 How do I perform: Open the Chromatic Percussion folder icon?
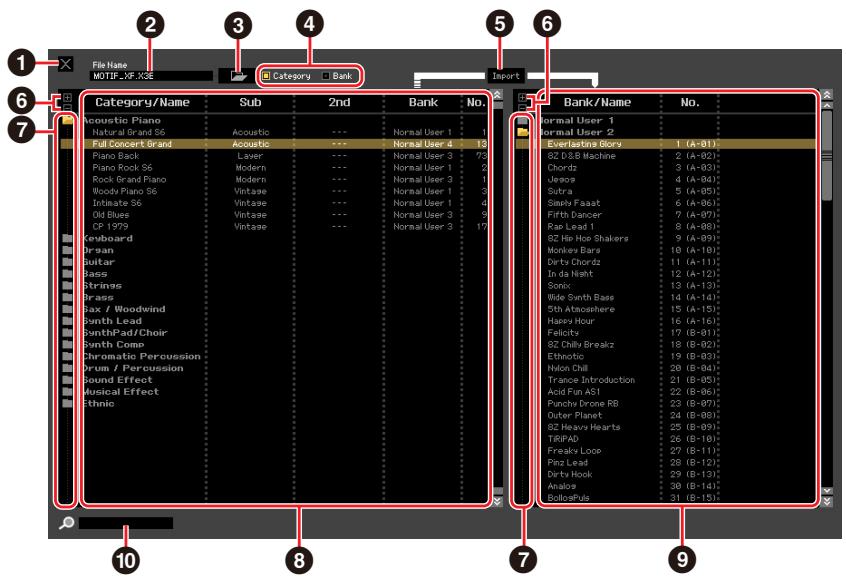pos(67,356)
